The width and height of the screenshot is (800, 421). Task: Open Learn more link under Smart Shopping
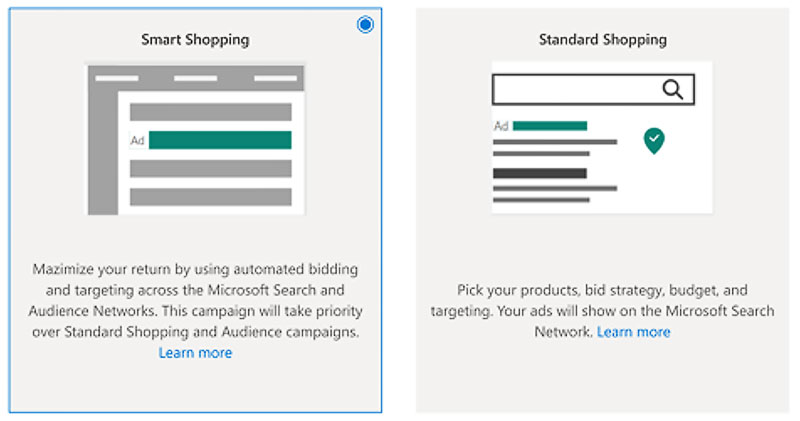click(195, 353)
